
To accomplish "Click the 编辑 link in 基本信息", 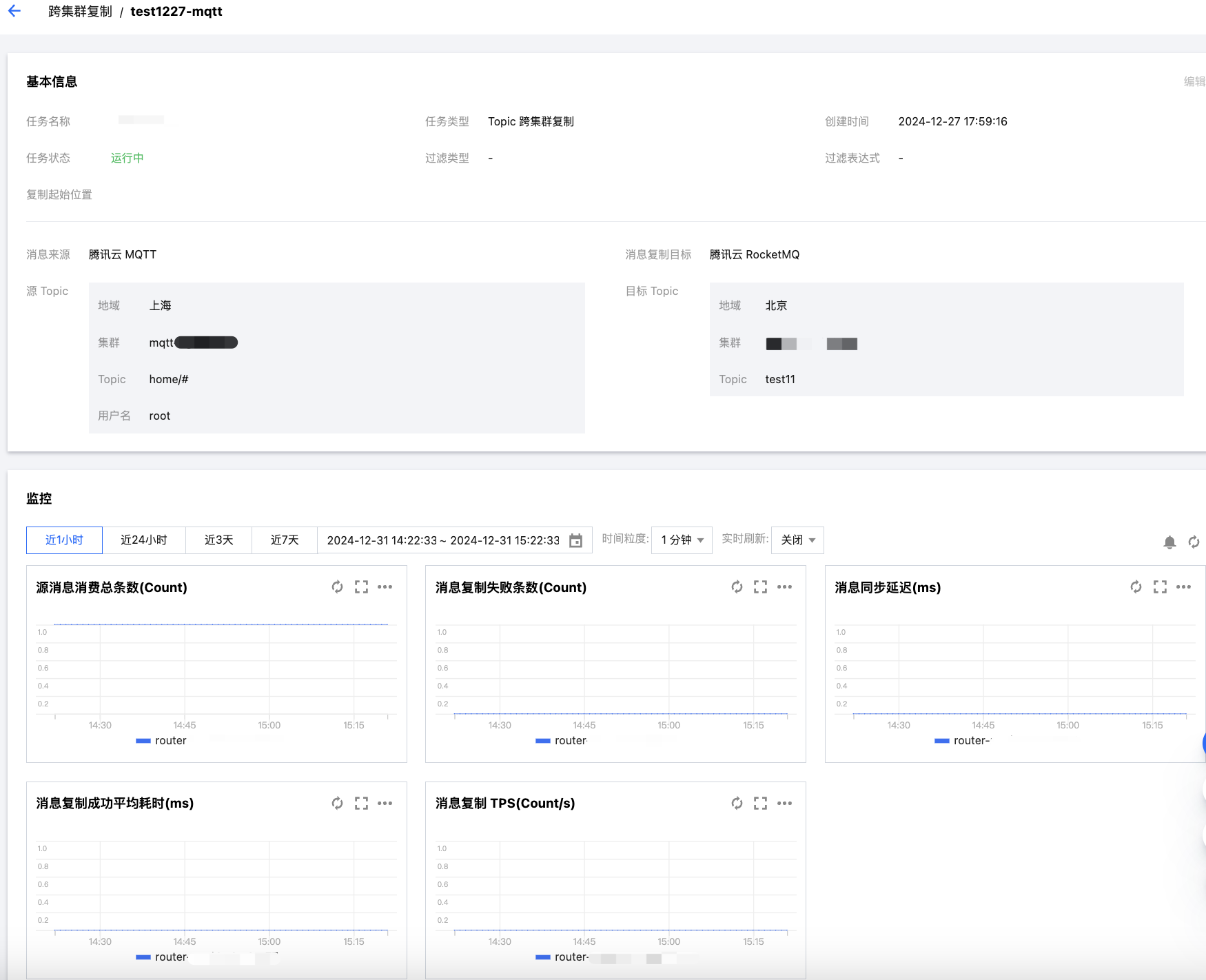I will pos(1194,81).
